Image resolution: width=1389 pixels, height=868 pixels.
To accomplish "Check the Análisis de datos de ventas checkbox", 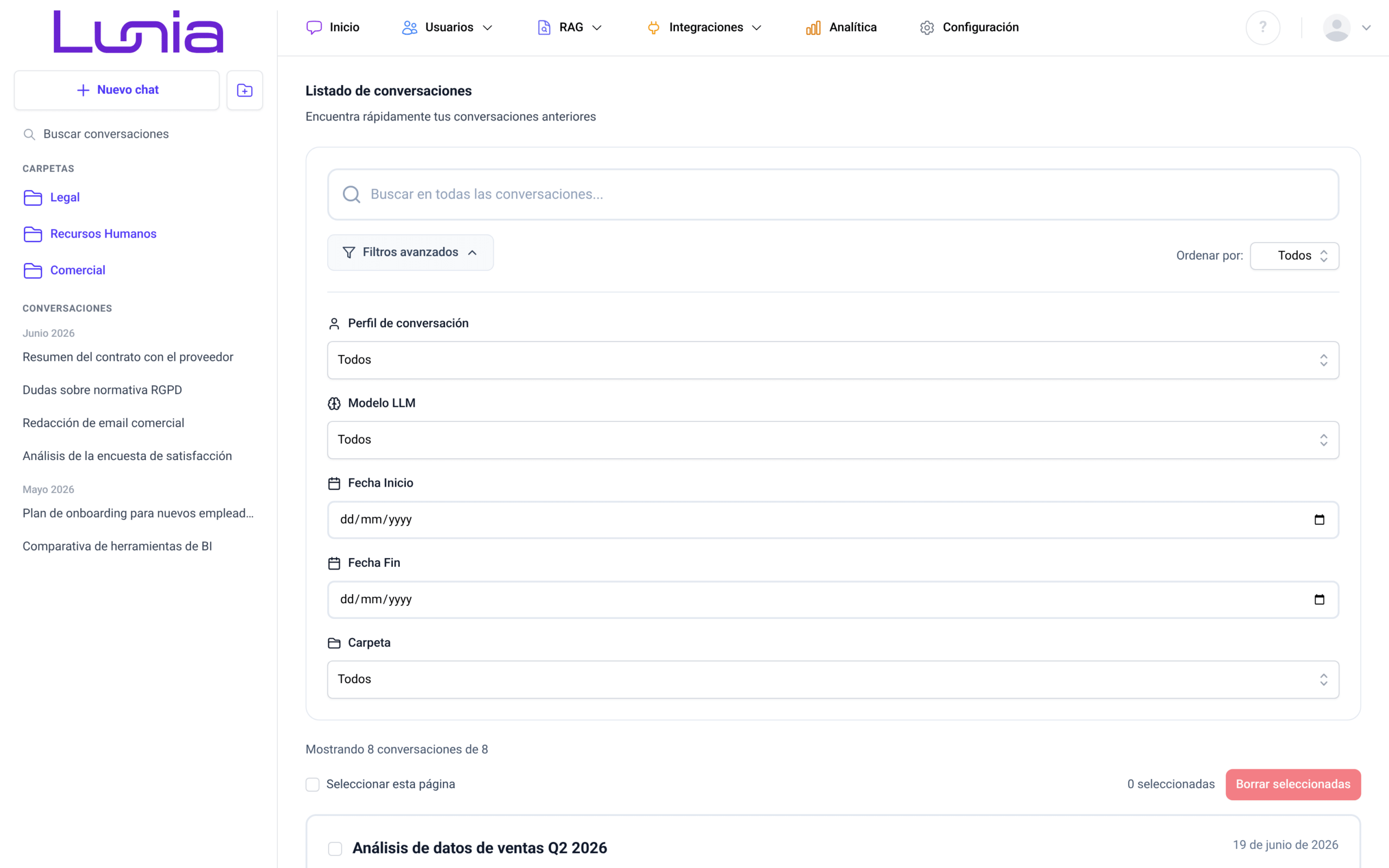I will coord(335,848).
